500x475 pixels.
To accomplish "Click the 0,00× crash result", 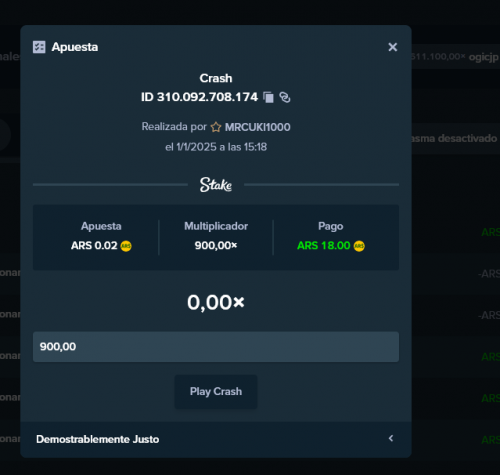I will (x=216, y=302).
